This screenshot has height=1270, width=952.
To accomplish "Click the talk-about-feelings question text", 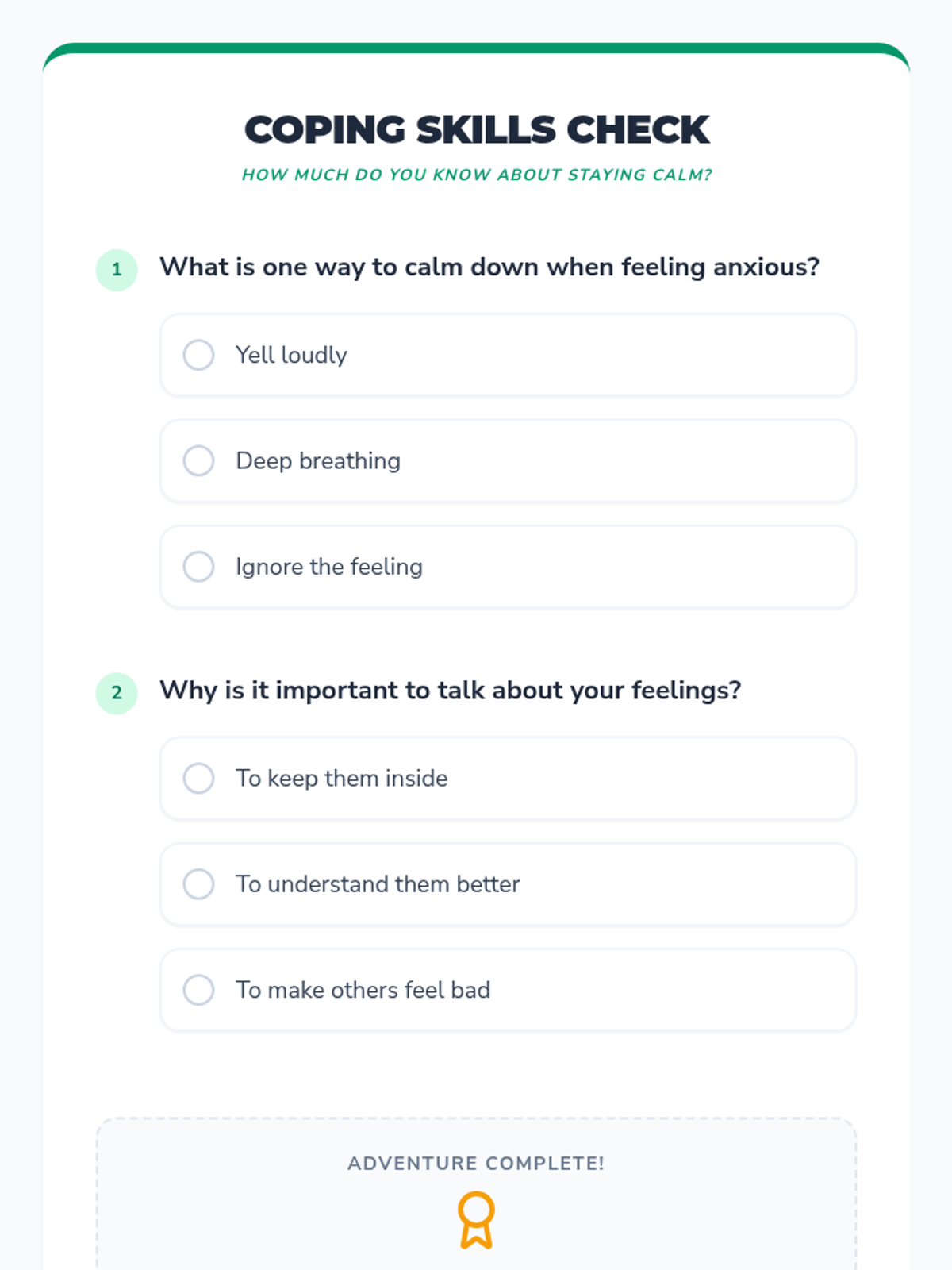I will pyautogui.click(x=451, y=691).
